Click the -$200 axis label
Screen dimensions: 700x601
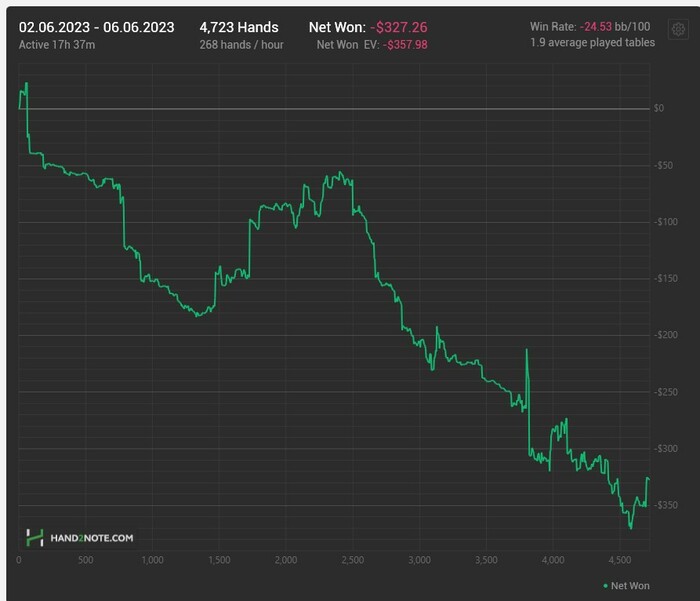[x=666, y=335]
